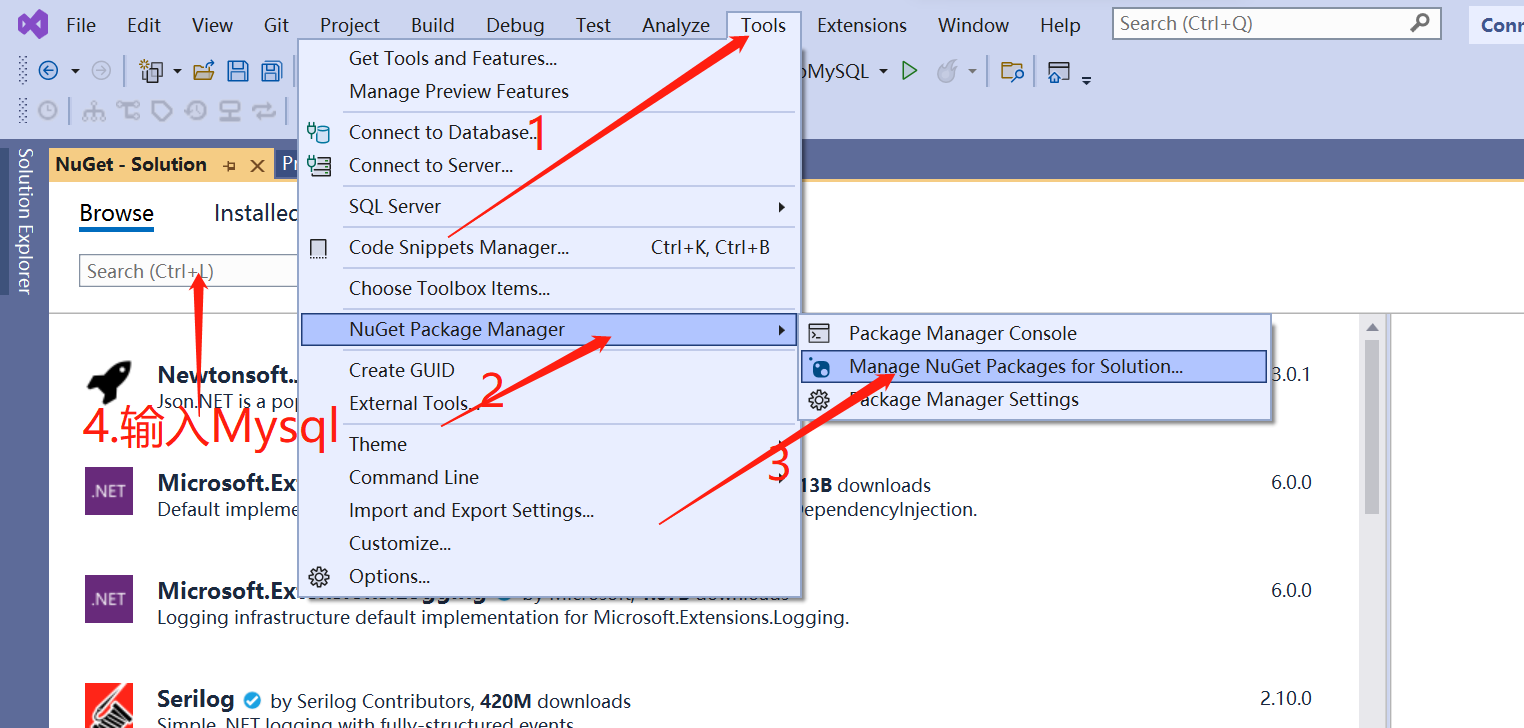Screen dimensions: 1524x728
Task: Click the Navigate Backward arrow icon
Action: point(47,71)
